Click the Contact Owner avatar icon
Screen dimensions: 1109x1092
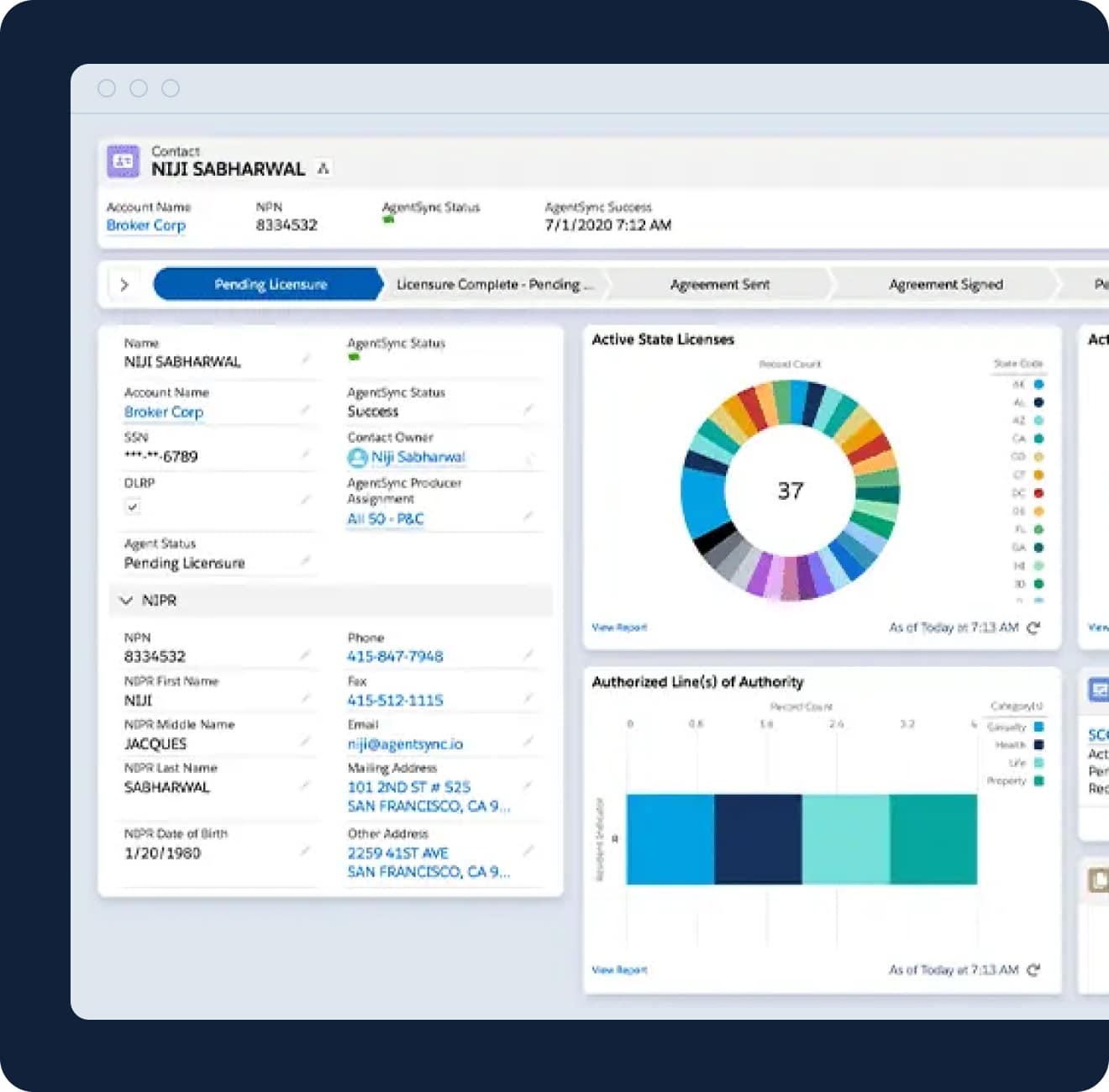[x=358, y=457]
